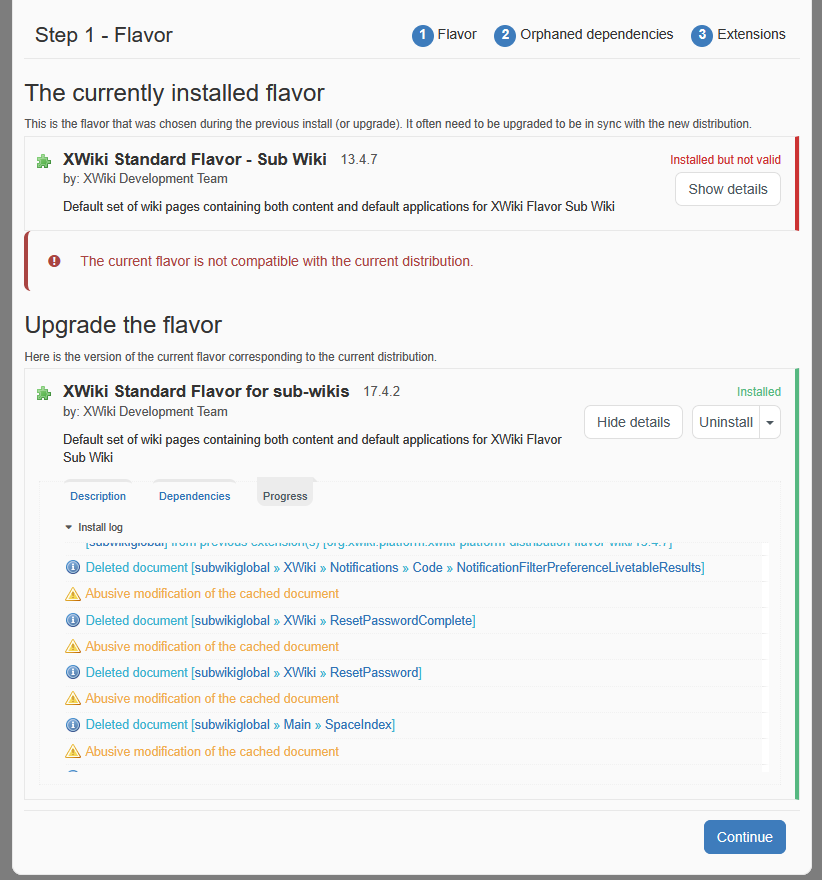Click warning icon below ResetPasswordComplete entry
Viewport: 822px width, 880px height.
click(x=73, y=647)
